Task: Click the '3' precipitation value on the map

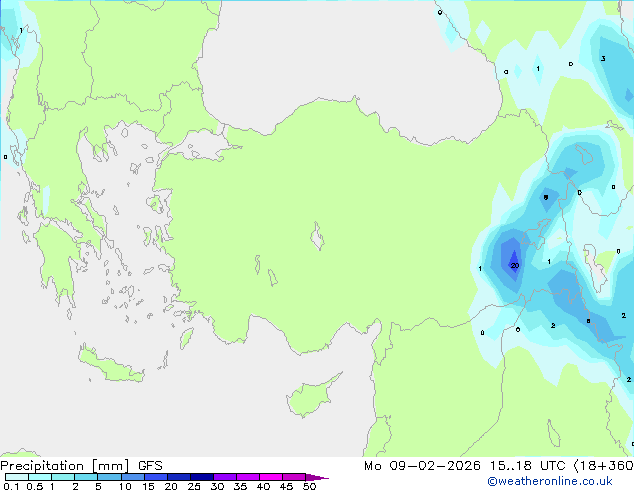Action: pyautogui.click(x=603, y=59)
